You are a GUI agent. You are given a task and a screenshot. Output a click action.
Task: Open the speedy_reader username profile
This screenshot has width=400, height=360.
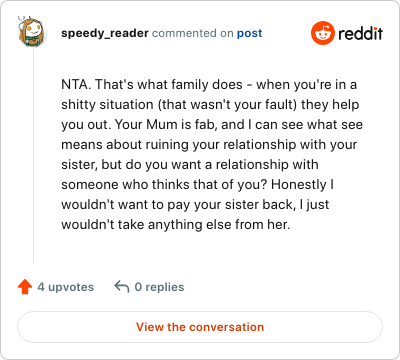[x=105, y=33]
